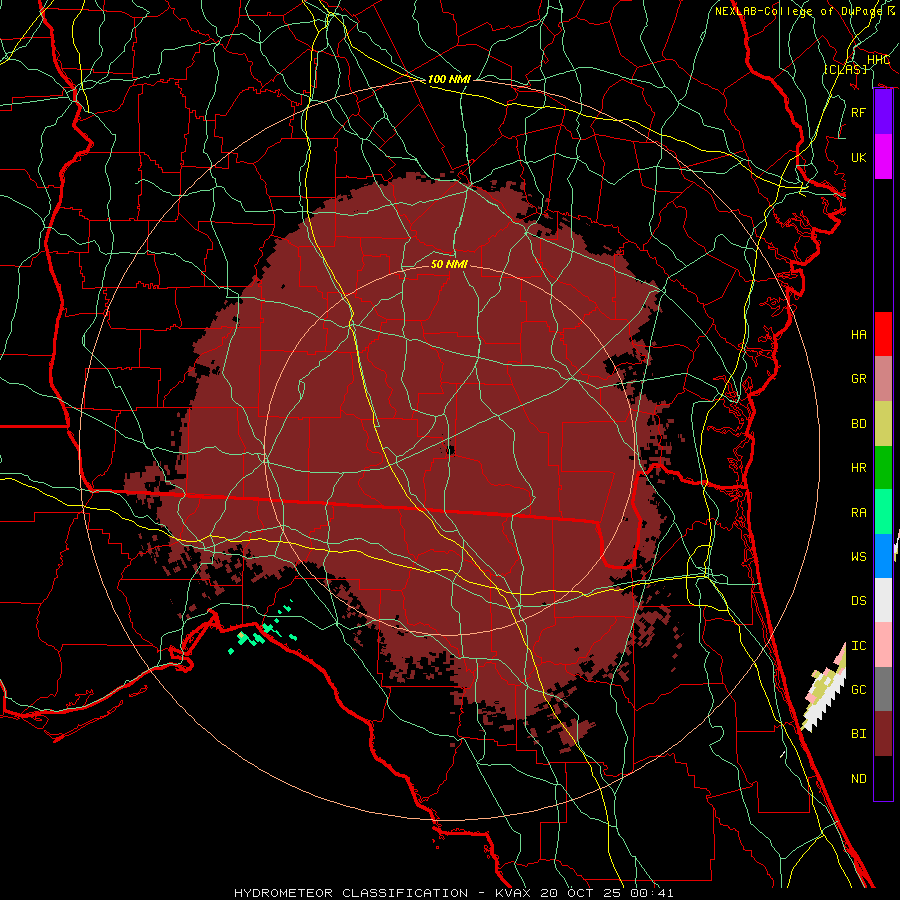900x900 pixels.
Task: Click the "IC" legend label
Action: (x=859, y=646)
